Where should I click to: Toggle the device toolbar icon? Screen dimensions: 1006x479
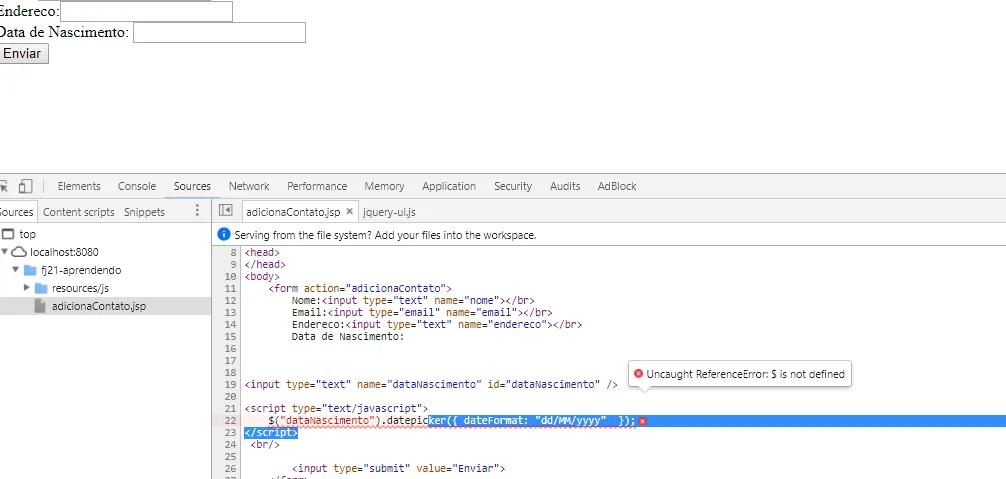point(25,186)
